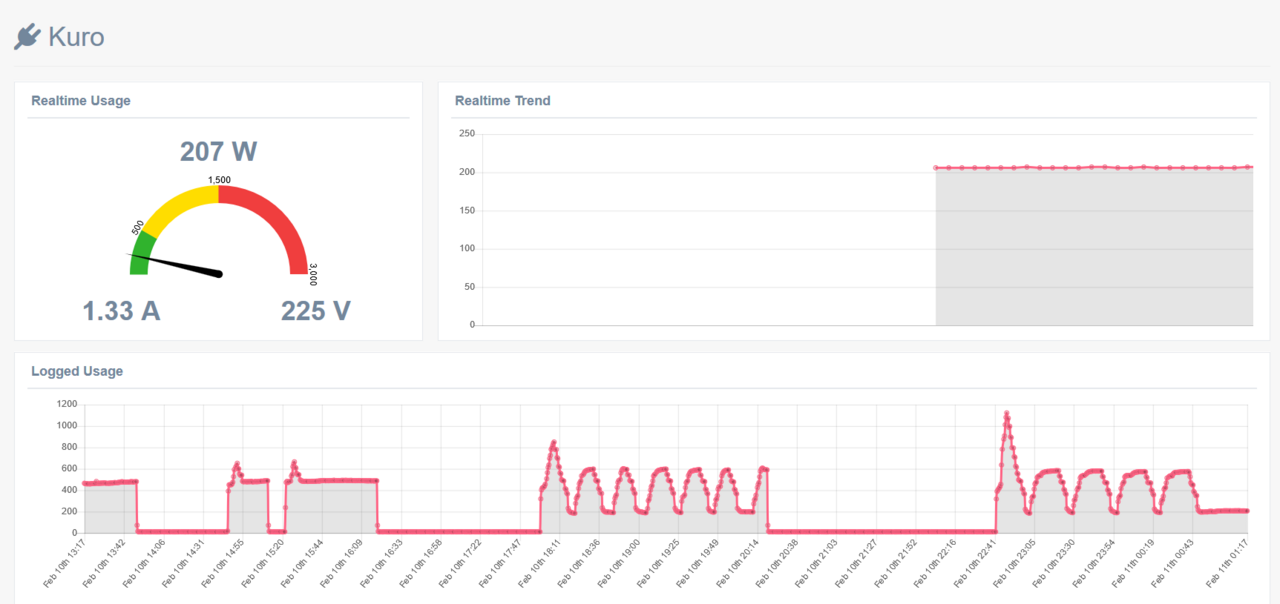Select the Logged Usage panel heading

click(x=77, y=371)
